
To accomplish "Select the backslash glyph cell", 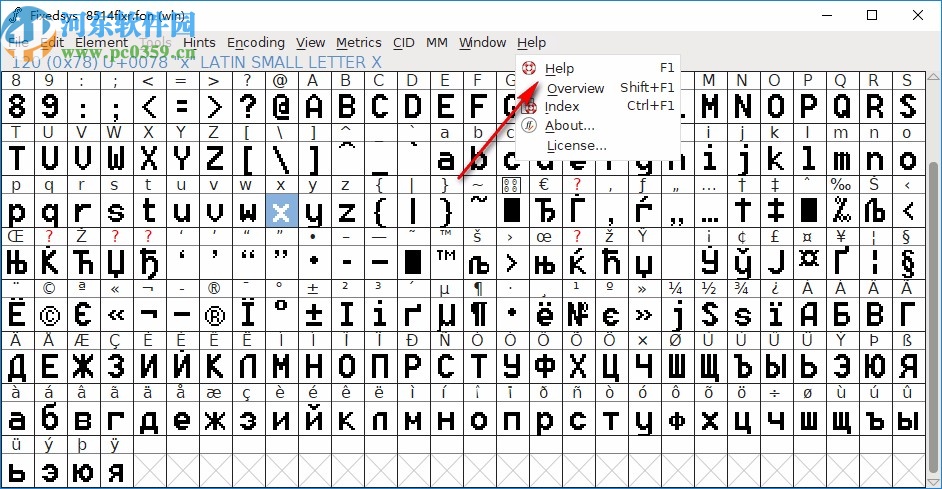I will click(x=281, y=159).
